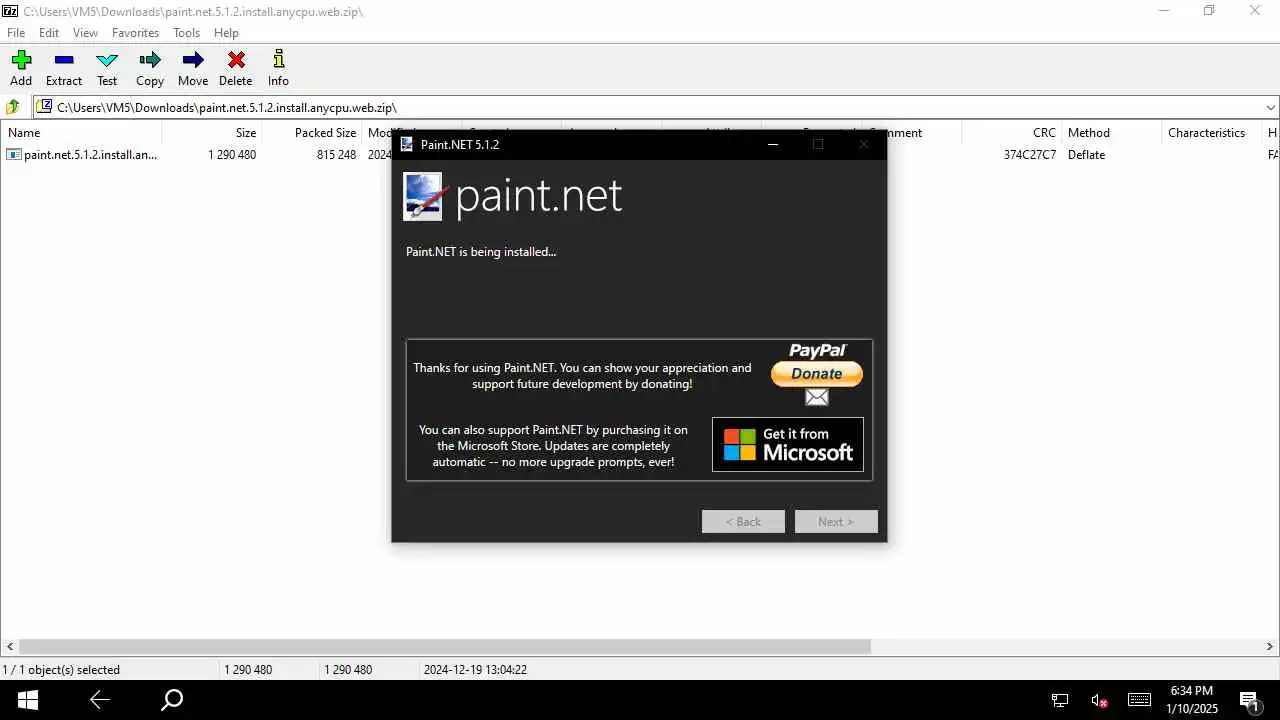The image size is (1280, 720).
Task: Click the horizontal scrollbar thumb
Action: [445, 647]
